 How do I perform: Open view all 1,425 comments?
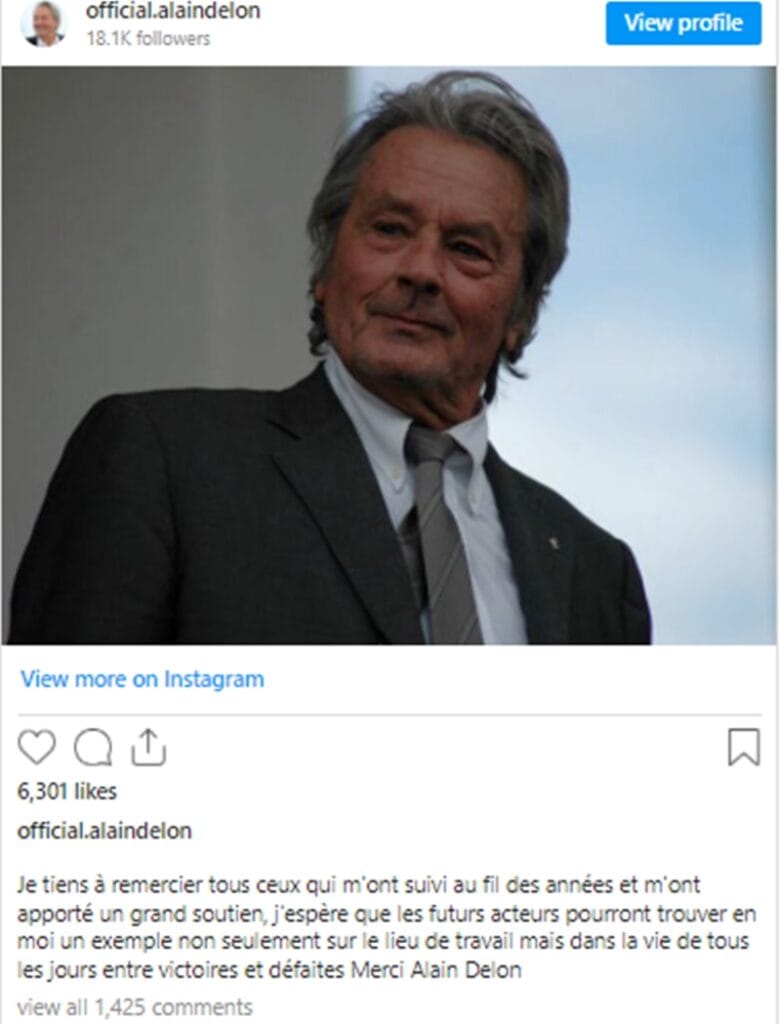[x=135, y=1007]
